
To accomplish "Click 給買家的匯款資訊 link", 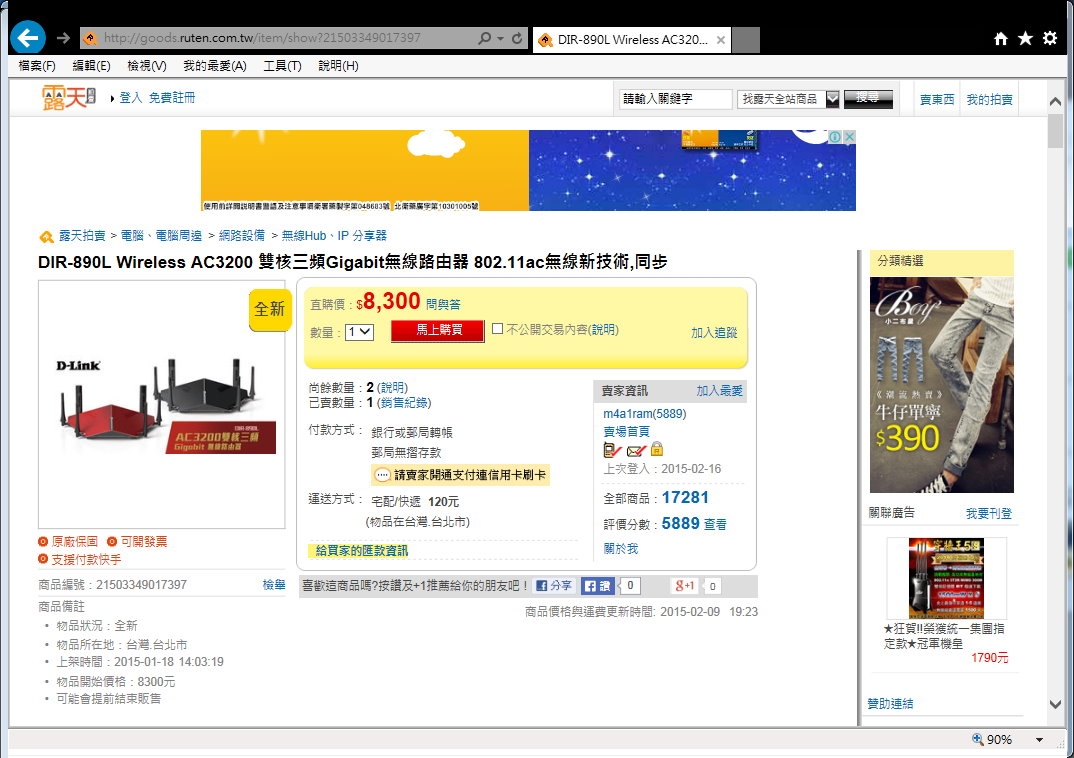I will pyautogui.click(x=361, y=551).
